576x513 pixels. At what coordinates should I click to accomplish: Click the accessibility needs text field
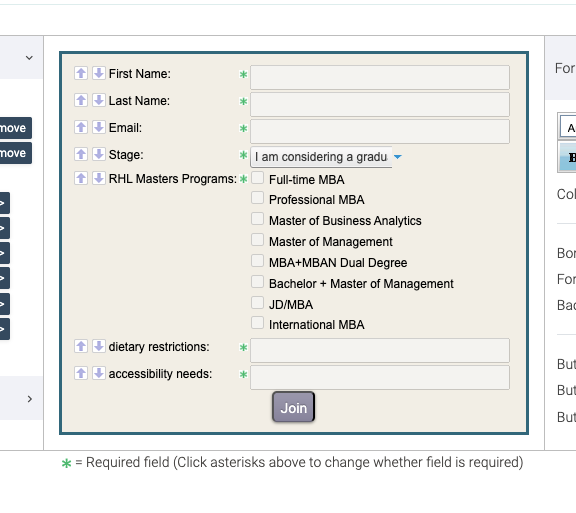coord(380,377)
